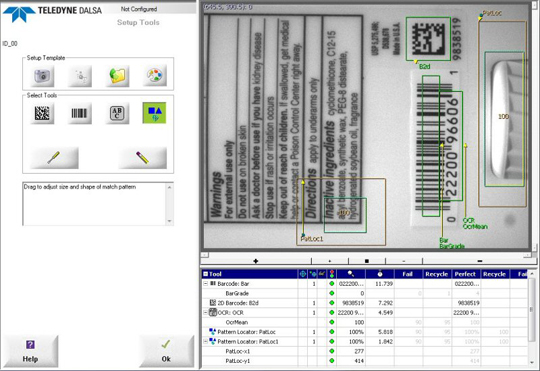Toggle green status indicator for OcrMean

coord(332,322)
